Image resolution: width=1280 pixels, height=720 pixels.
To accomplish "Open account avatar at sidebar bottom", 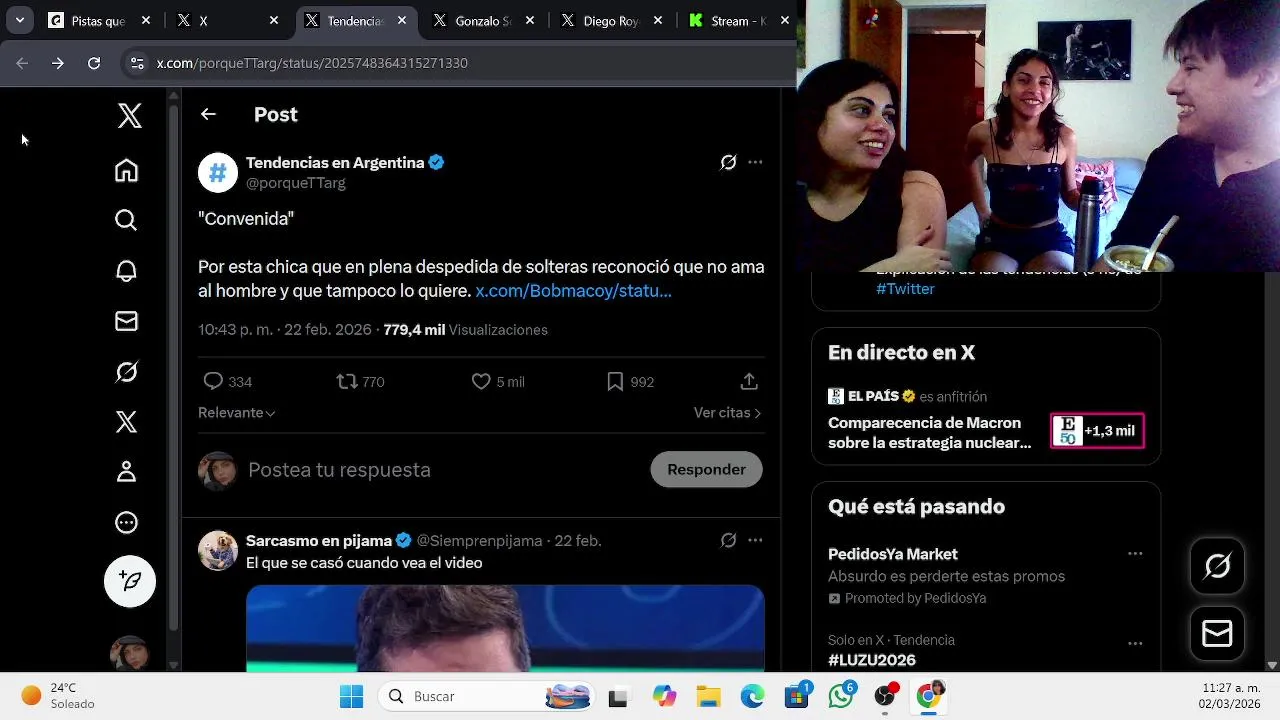I will click(x=129, y=654).
